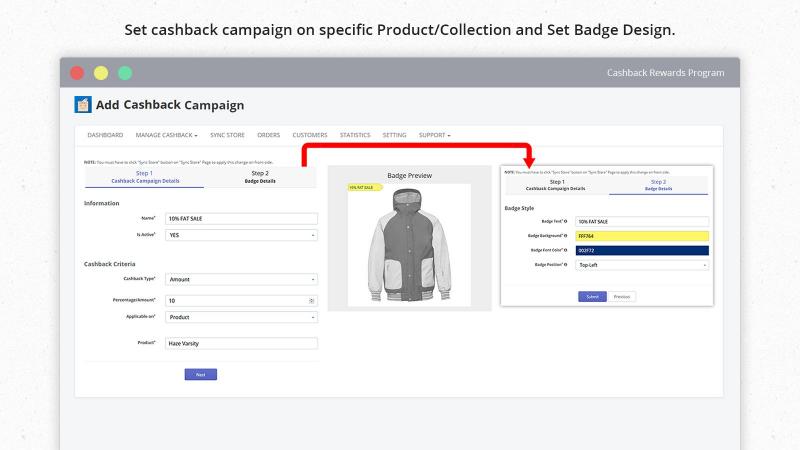Open the Applicable on dropdown
Screen dimensions: 800x450
click(241, 317)
